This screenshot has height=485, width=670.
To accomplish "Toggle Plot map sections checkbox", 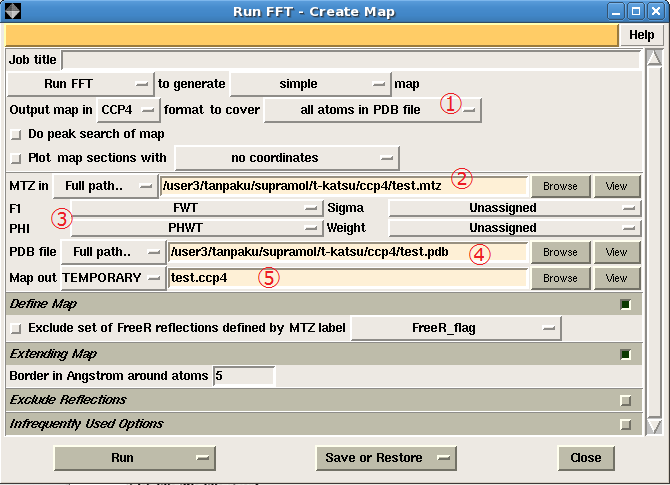I will [15, 158].
